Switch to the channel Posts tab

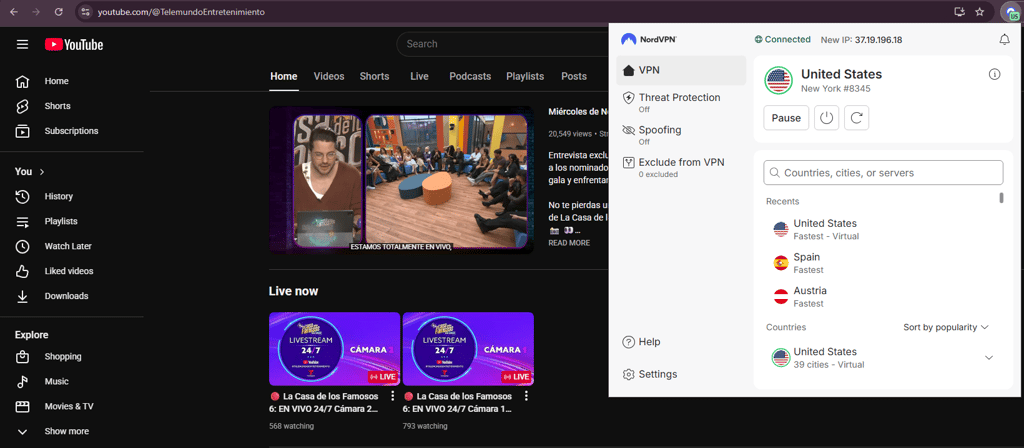(x=574, y=76)
